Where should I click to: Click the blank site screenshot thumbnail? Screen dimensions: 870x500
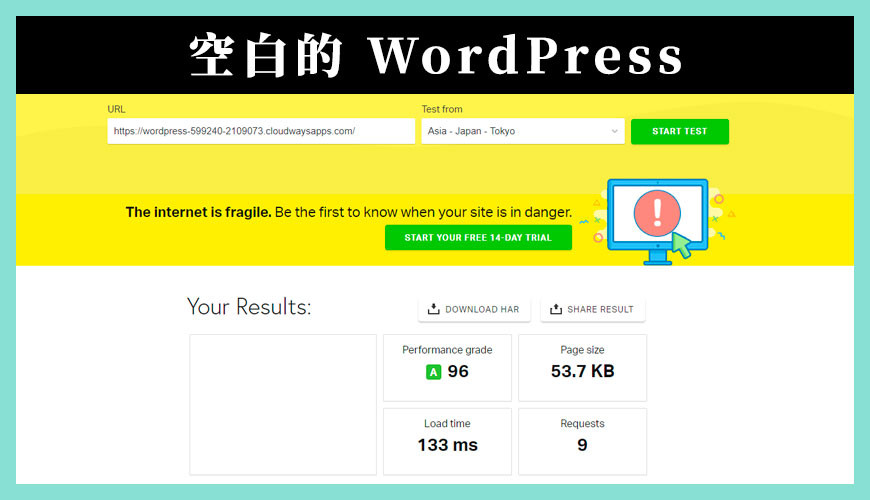tap(283, 405)
